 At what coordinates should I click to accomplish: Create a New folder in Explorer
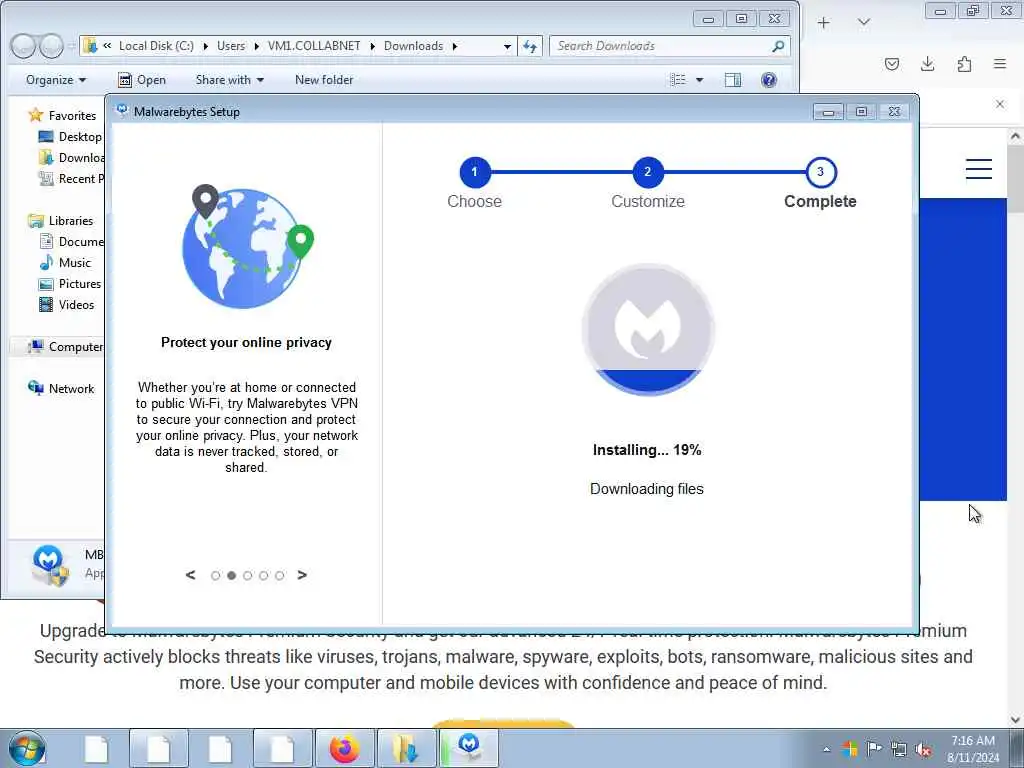click(324, 80)
